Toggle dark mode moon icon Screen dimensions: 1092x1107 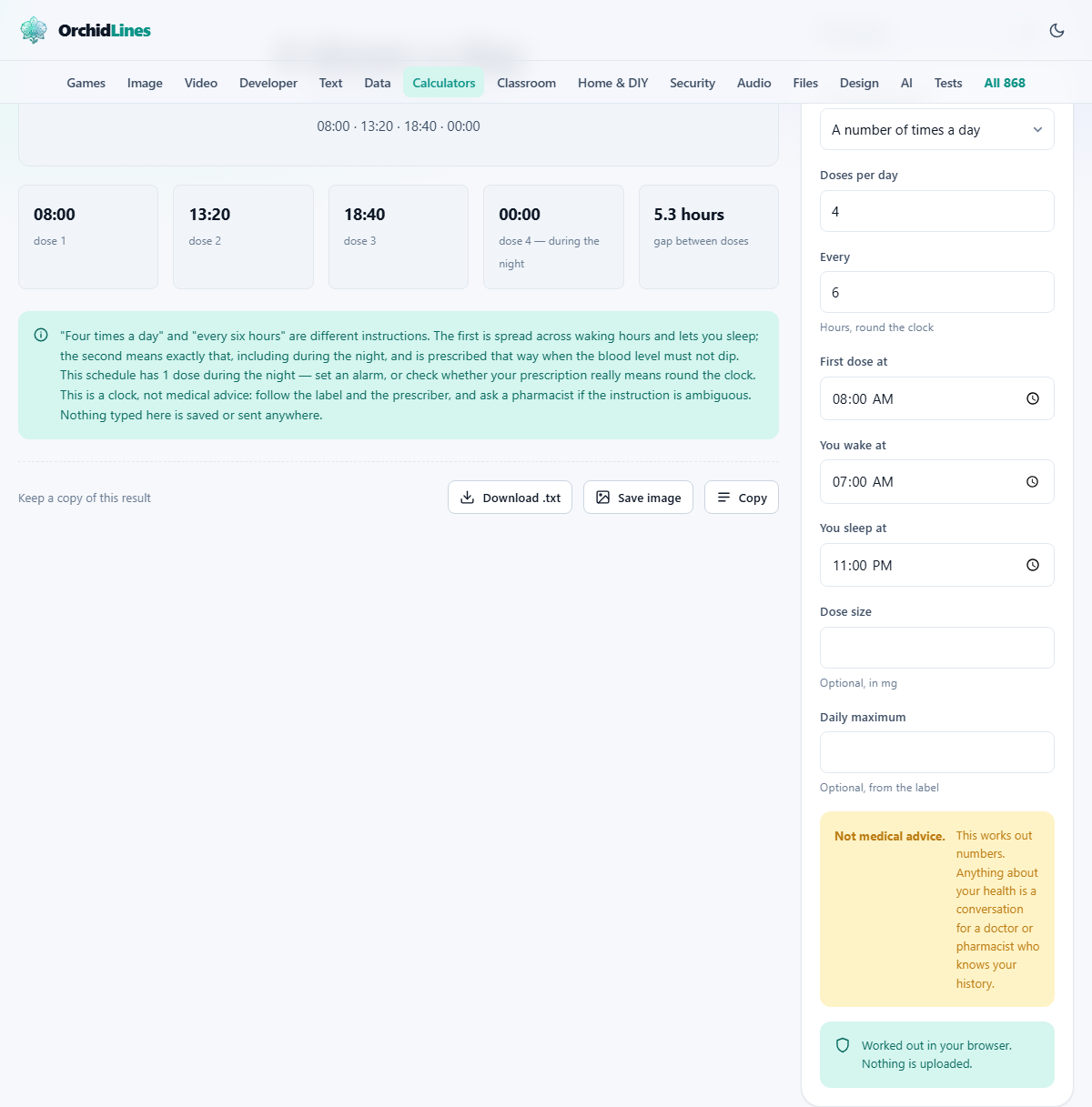click(x=1057, y=30)
